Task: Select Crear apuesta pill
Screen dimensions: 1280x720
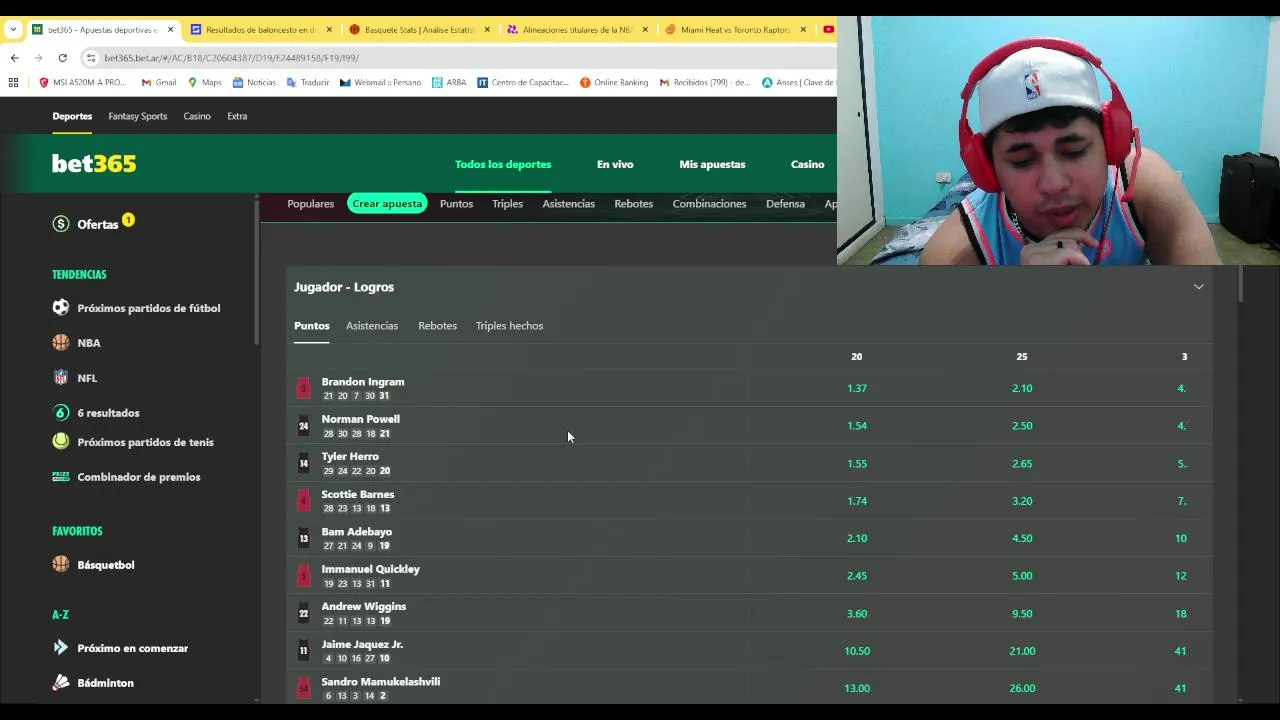Action: (387, 204)
